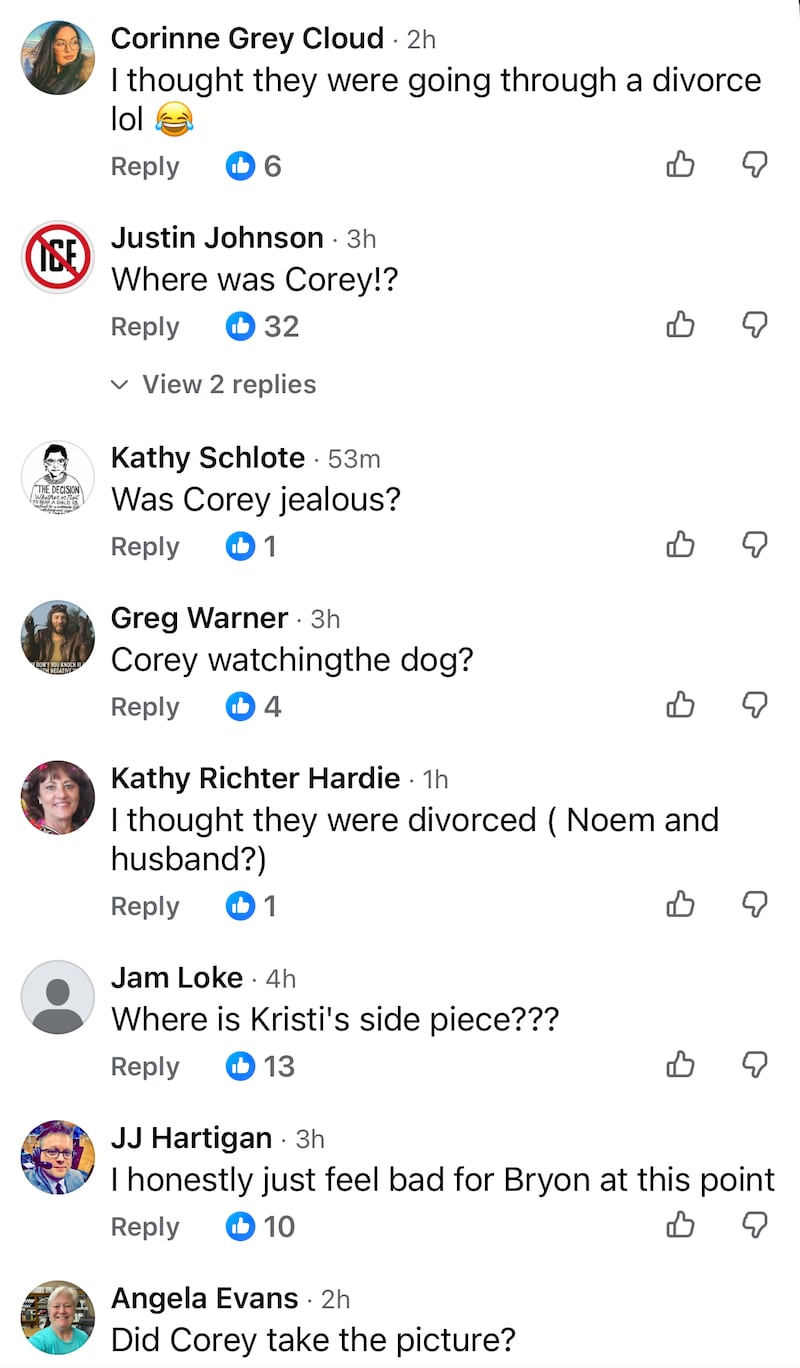Like JJ Hartigan's comment
The image size is (800, 1368).
(680, 1225)
